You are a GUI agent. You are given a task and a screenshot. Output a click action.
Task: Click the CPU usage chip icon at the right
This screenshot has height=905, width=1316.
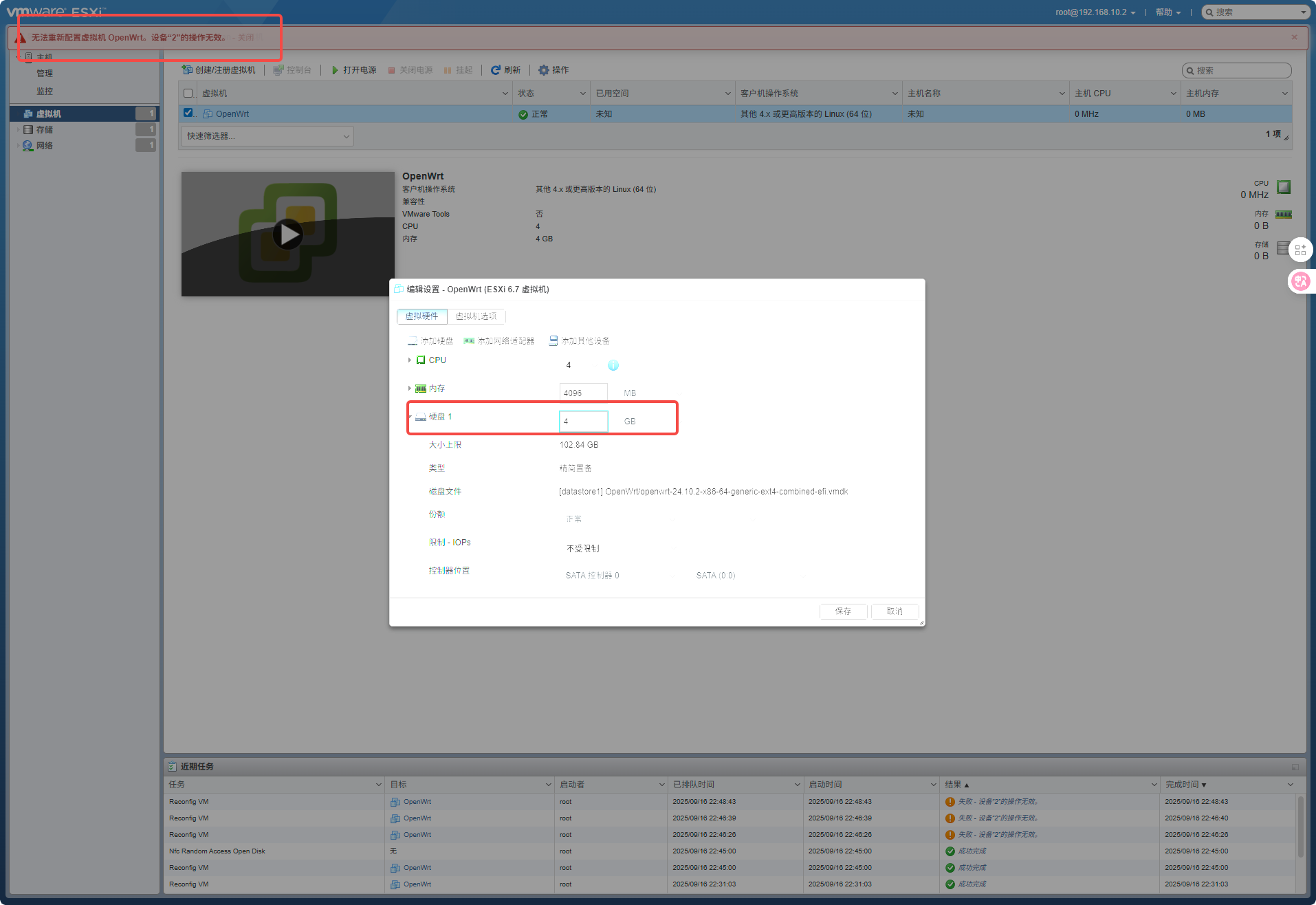click(x=1284, y=187)
